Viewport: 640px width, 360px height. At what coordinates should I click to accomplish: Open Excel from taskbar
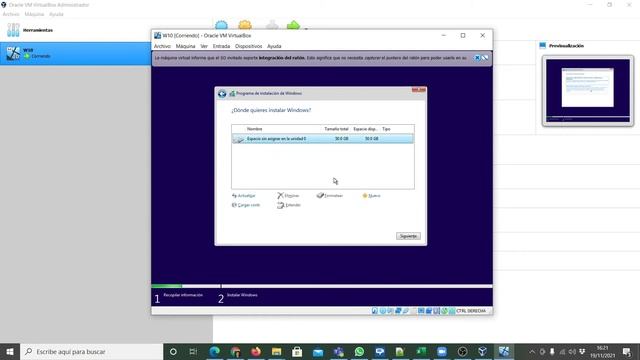click(x=421, y=351)
